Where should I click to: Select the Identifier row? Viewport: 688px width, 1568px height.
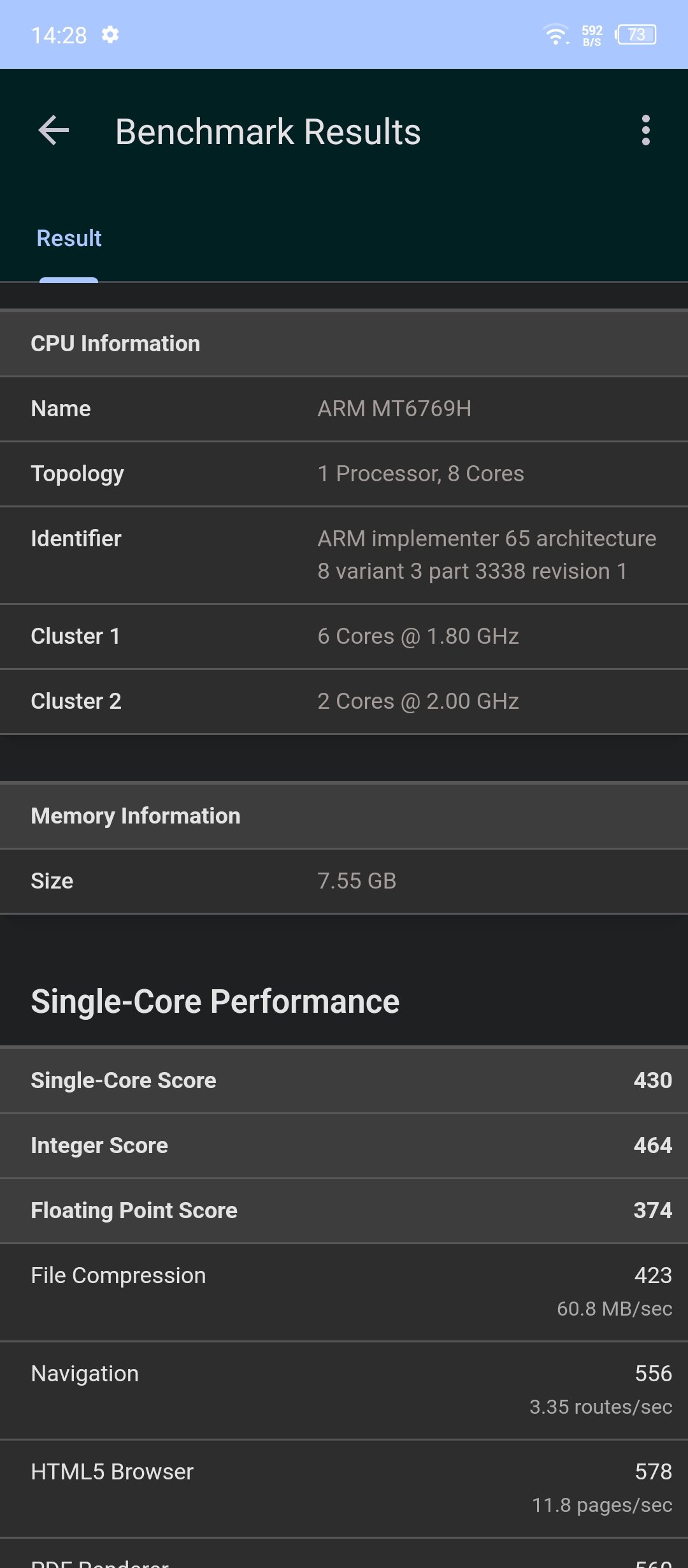pyautogui.click(x=344, y=555)
